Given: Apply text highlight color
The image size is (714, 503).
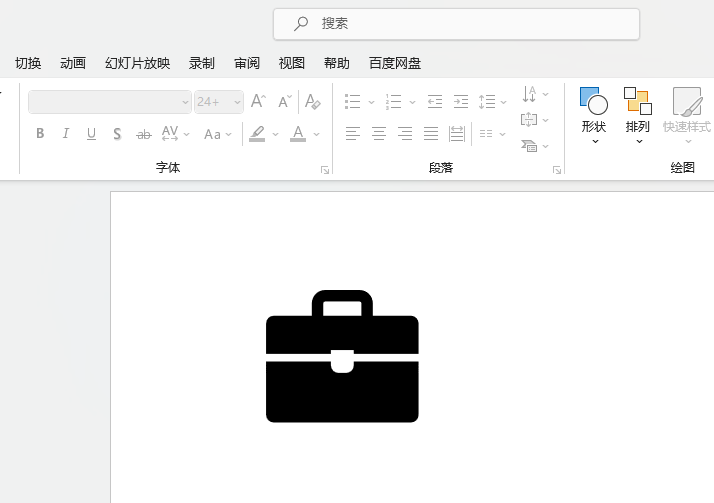Looking at the screenshot, I should (x=257, y=133).
